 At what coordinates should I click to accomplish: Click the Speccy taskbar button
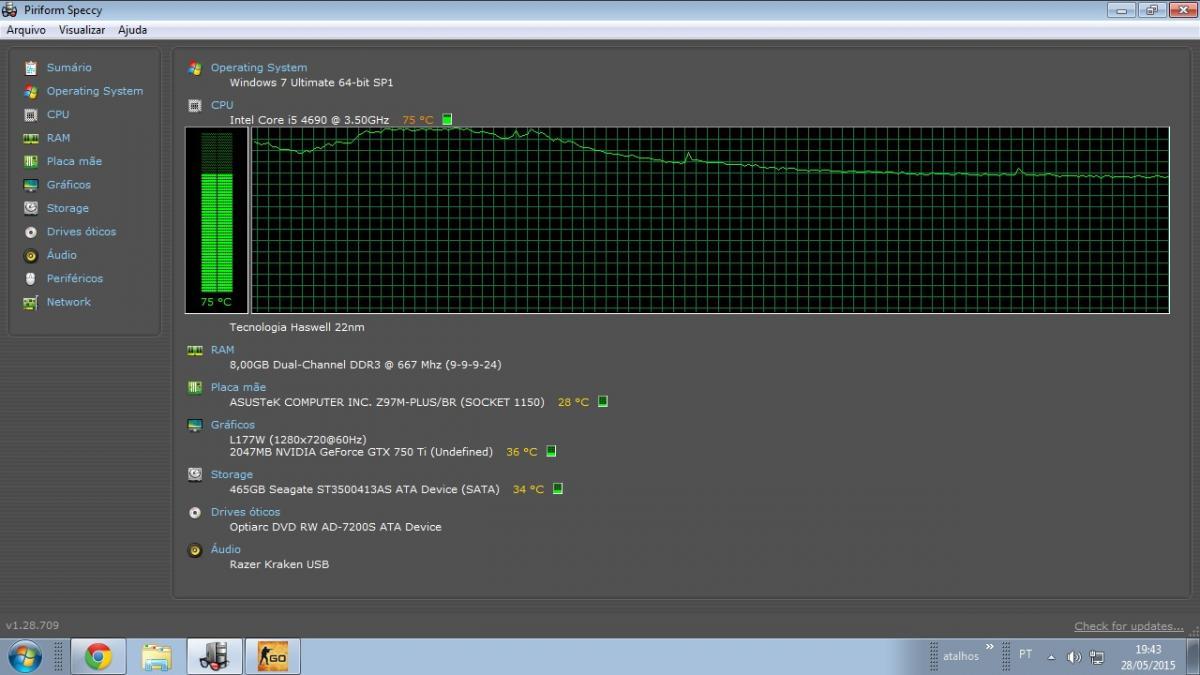[214, 657]
